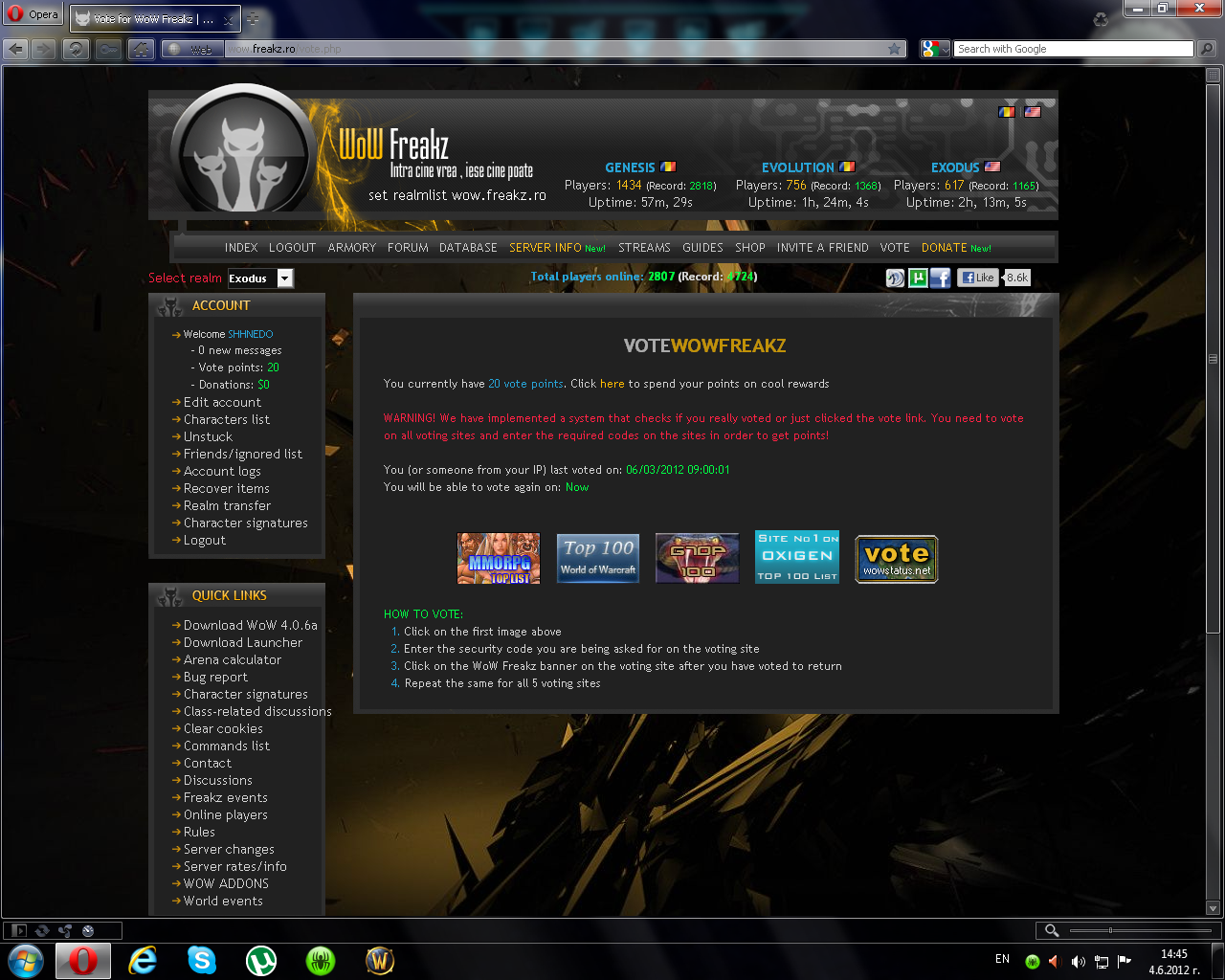Reload the page with refresh icon
The height and width of the screenshot is (980, 1225).
point(77,49)
